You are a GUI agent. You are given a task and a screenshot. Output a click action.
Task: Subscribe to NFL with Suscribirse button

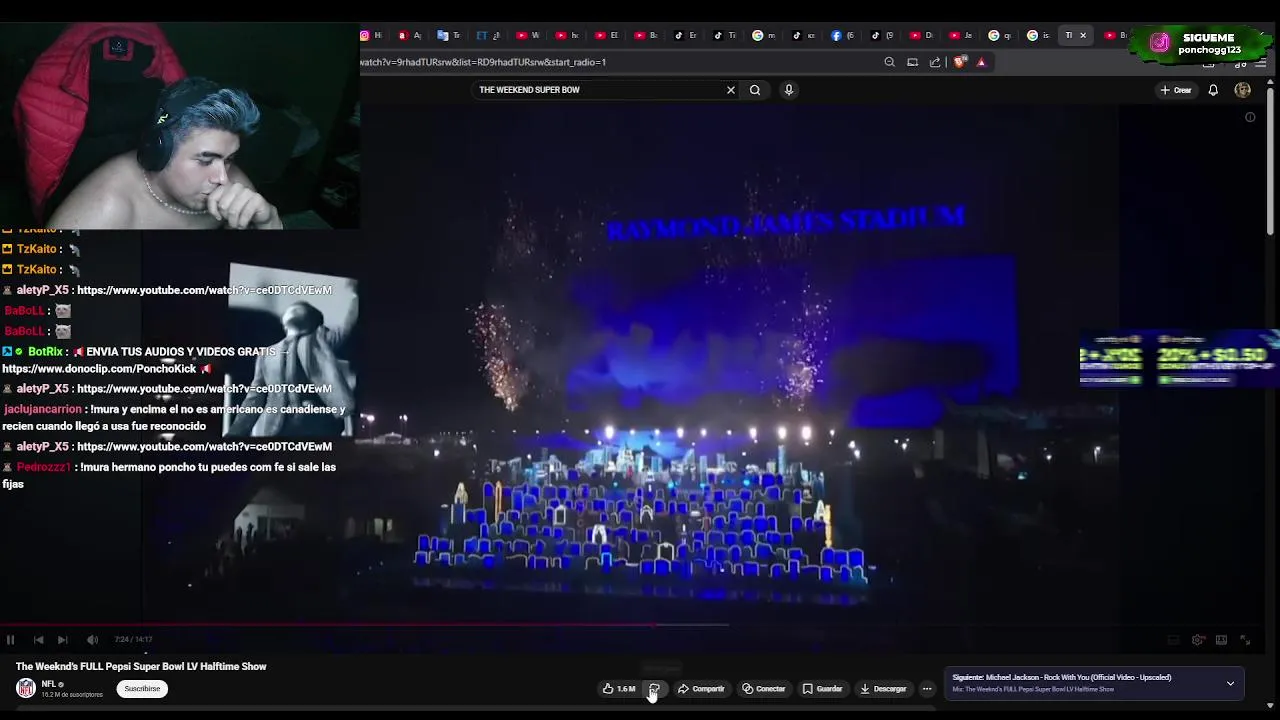[x=142, y=689]
